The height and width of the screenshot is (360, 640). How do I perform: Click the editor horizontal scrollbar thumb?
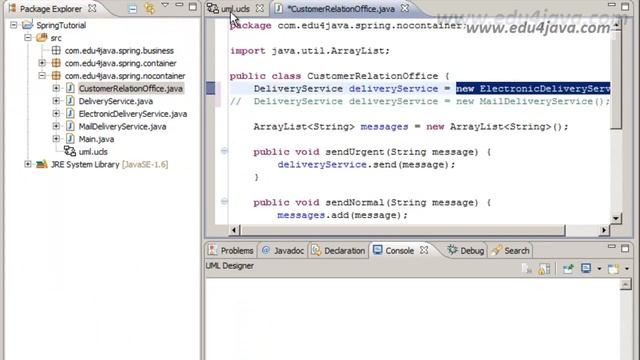402,230
